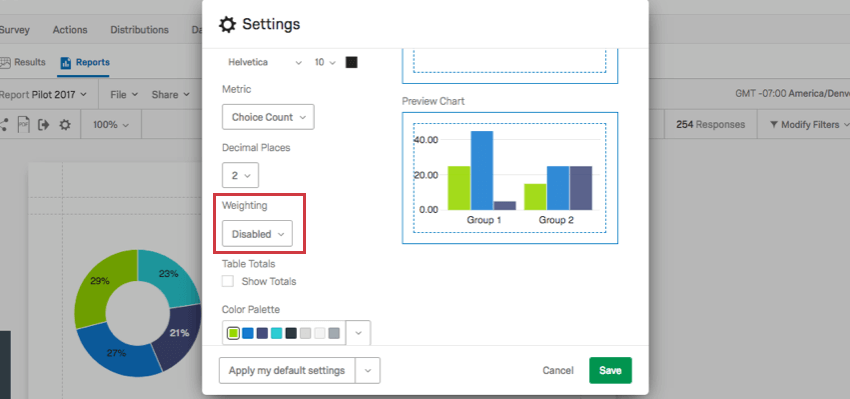Click Apply my default settings button
Image resolution: width=850 pixels, height=399 pixels.
(287, 371)
